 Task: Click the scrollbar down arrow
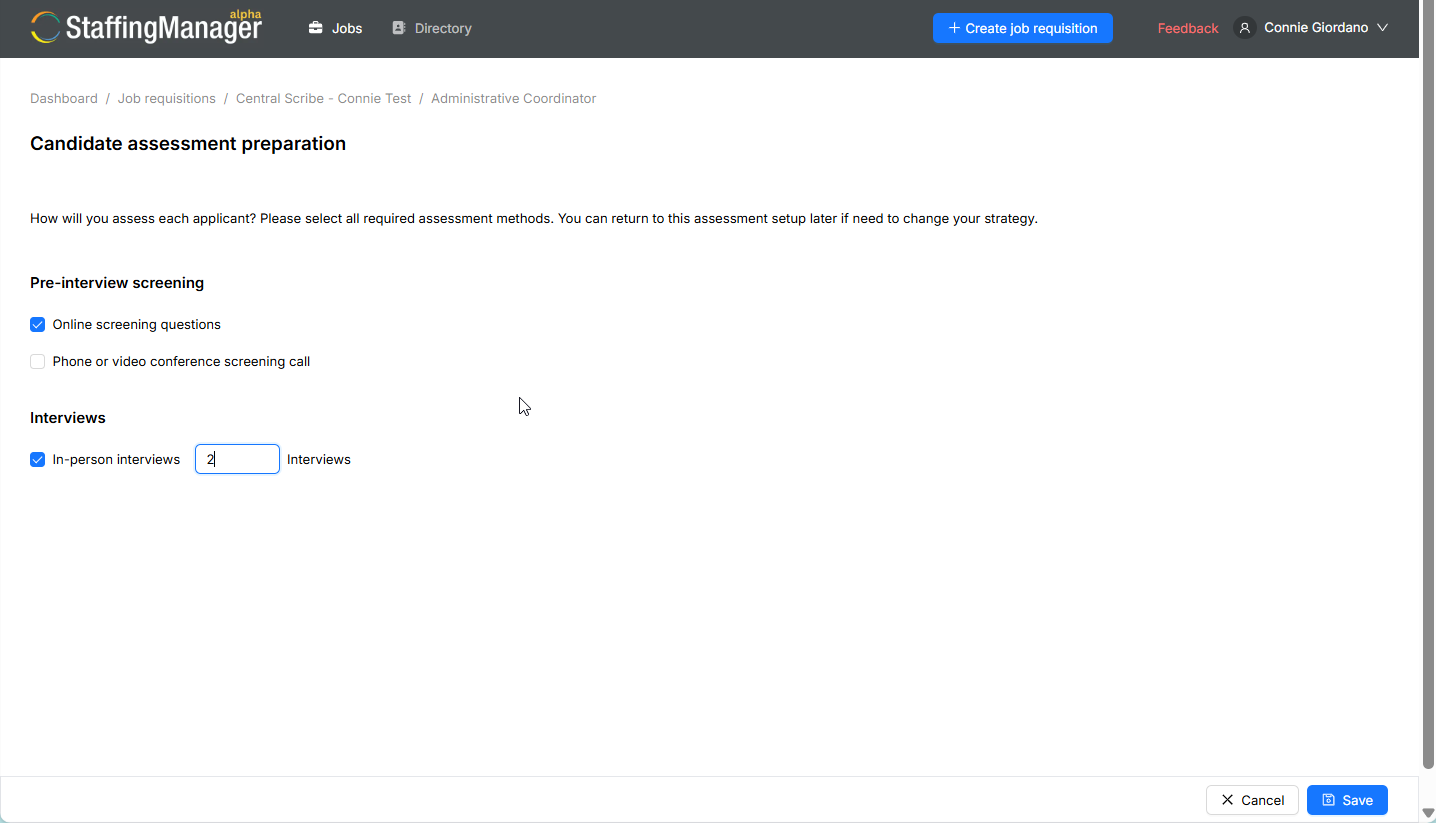tap(1428, 813)
